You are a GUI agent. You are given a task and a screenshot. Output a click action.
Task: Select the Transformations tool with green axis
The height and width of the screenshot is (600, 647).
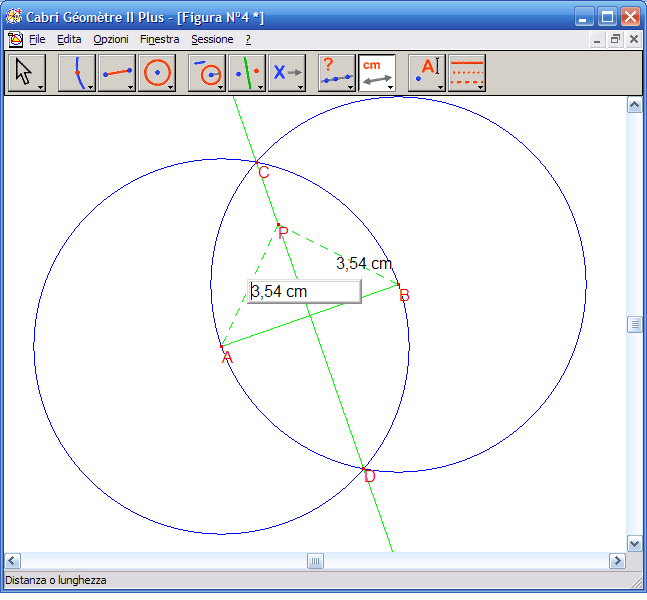(247, 73)
